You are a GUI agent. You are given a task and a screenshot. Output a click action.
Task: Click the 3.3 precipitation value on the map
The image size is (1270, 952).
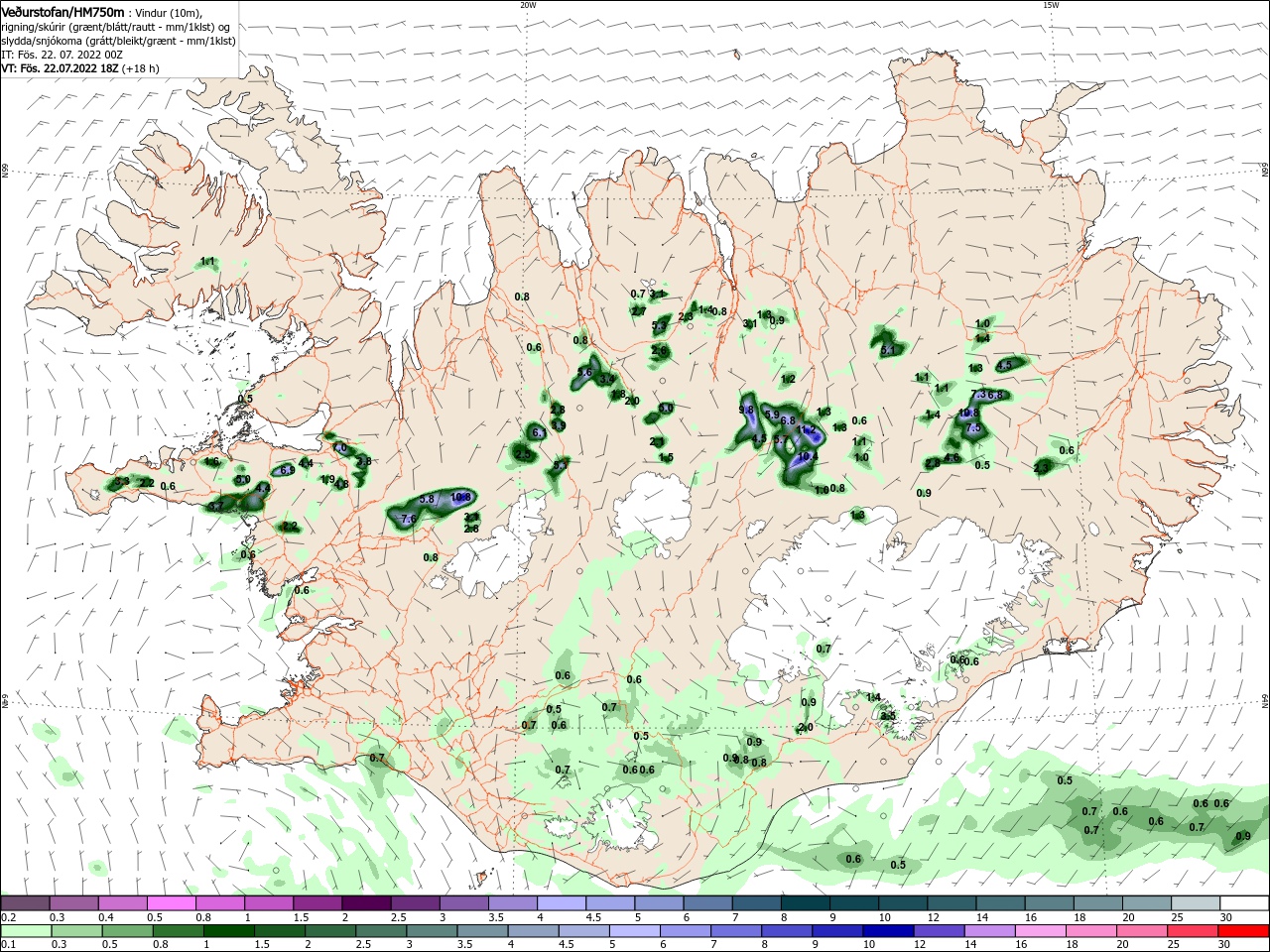pyautogui.click(x=122, y=482)
